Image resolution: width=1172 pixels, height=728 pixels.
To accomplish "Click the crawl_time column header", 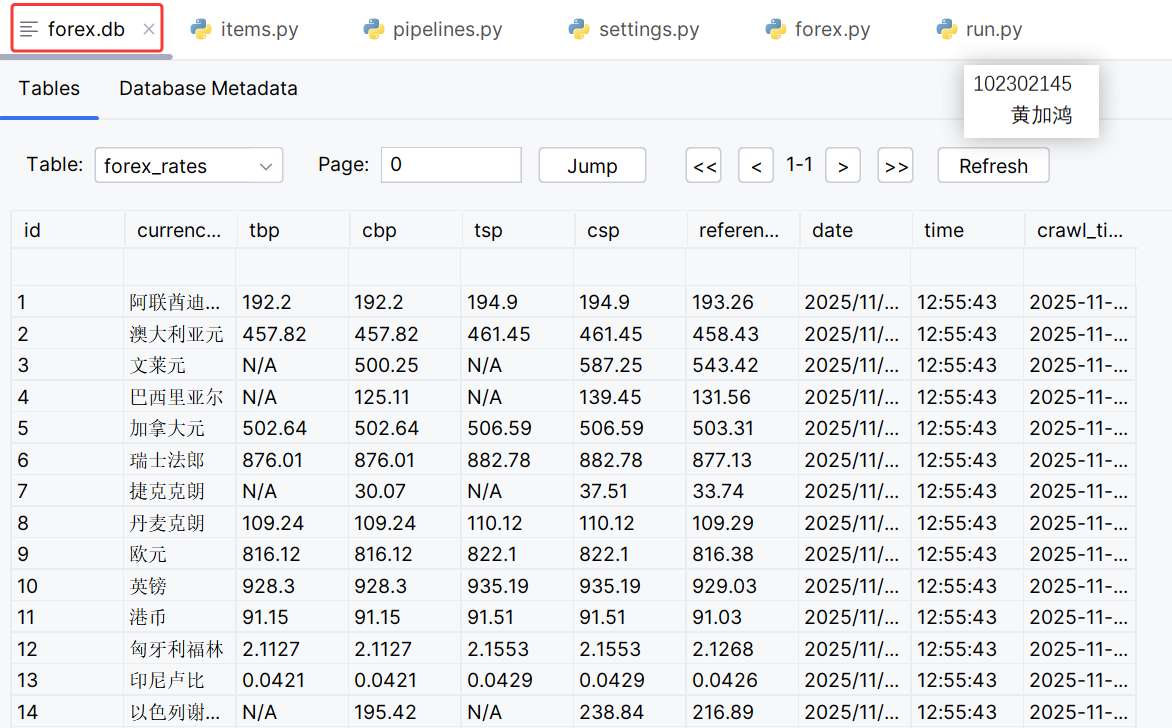I will coord(1081,230).
